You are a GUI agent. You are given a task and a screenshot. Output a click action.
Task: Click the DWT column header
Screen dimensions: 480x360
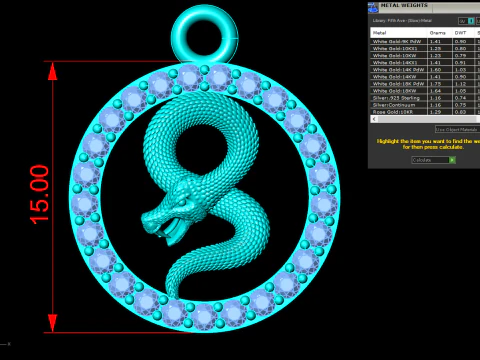coord(463,33)
